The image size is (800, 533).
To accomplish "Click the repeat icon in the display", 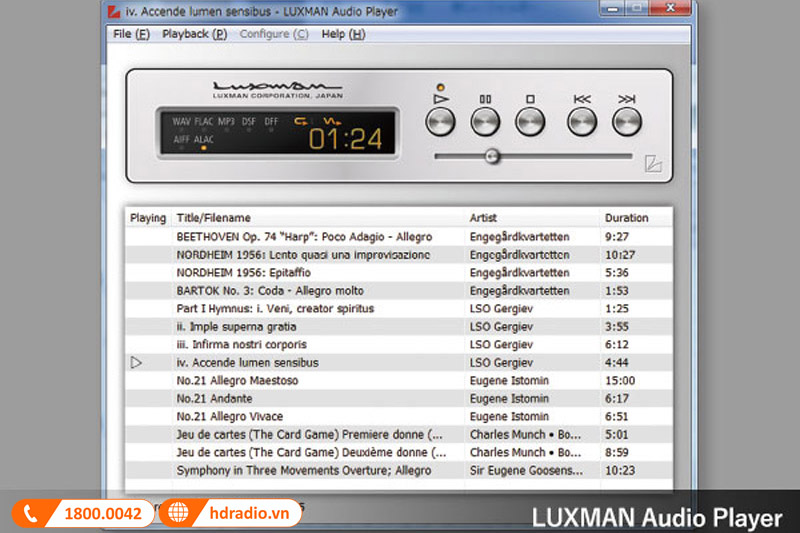I will coord(301,122).
